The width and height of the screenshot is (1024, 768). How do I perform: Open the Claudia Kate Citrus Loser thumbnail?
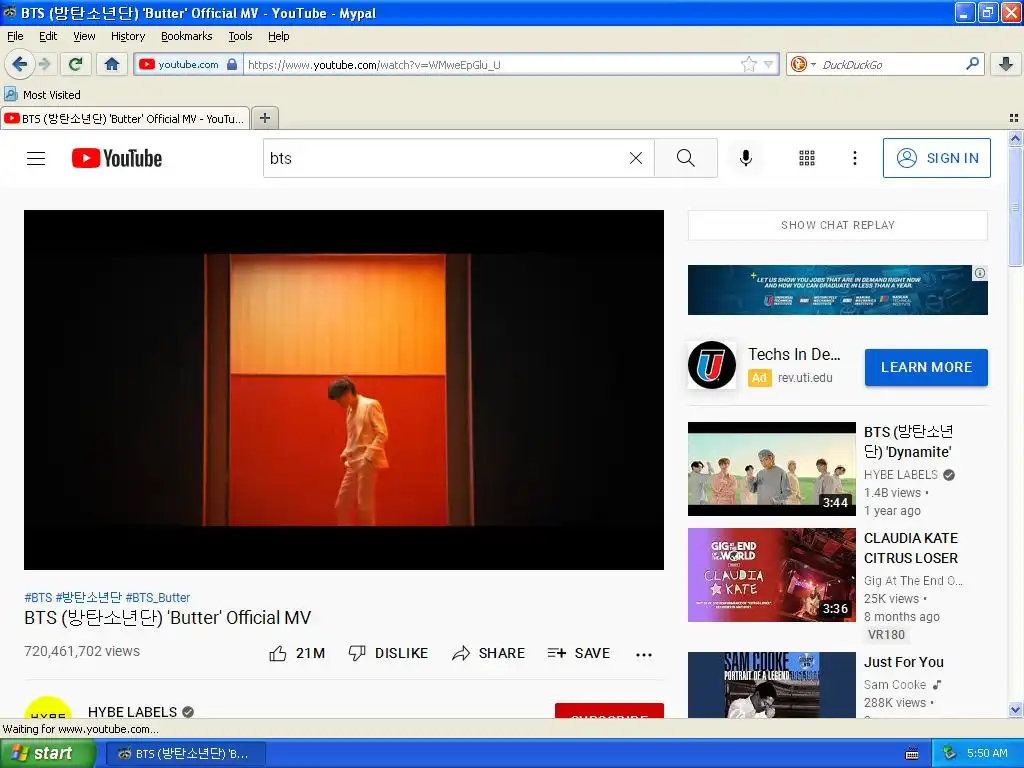(x=772, y=575)
